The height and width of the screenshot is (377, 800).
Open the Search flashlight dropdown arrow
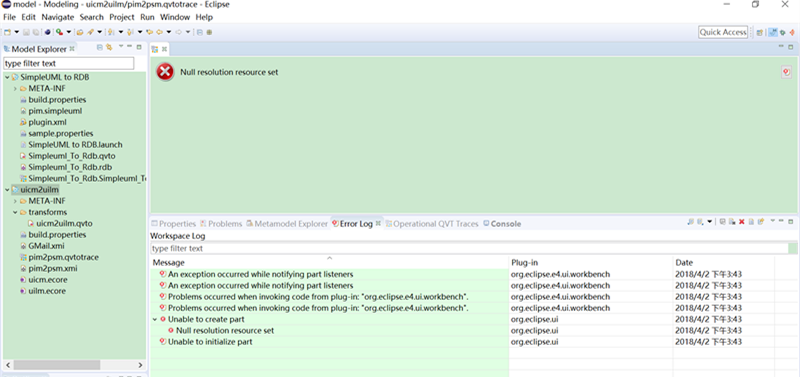(x=99, y=32)
